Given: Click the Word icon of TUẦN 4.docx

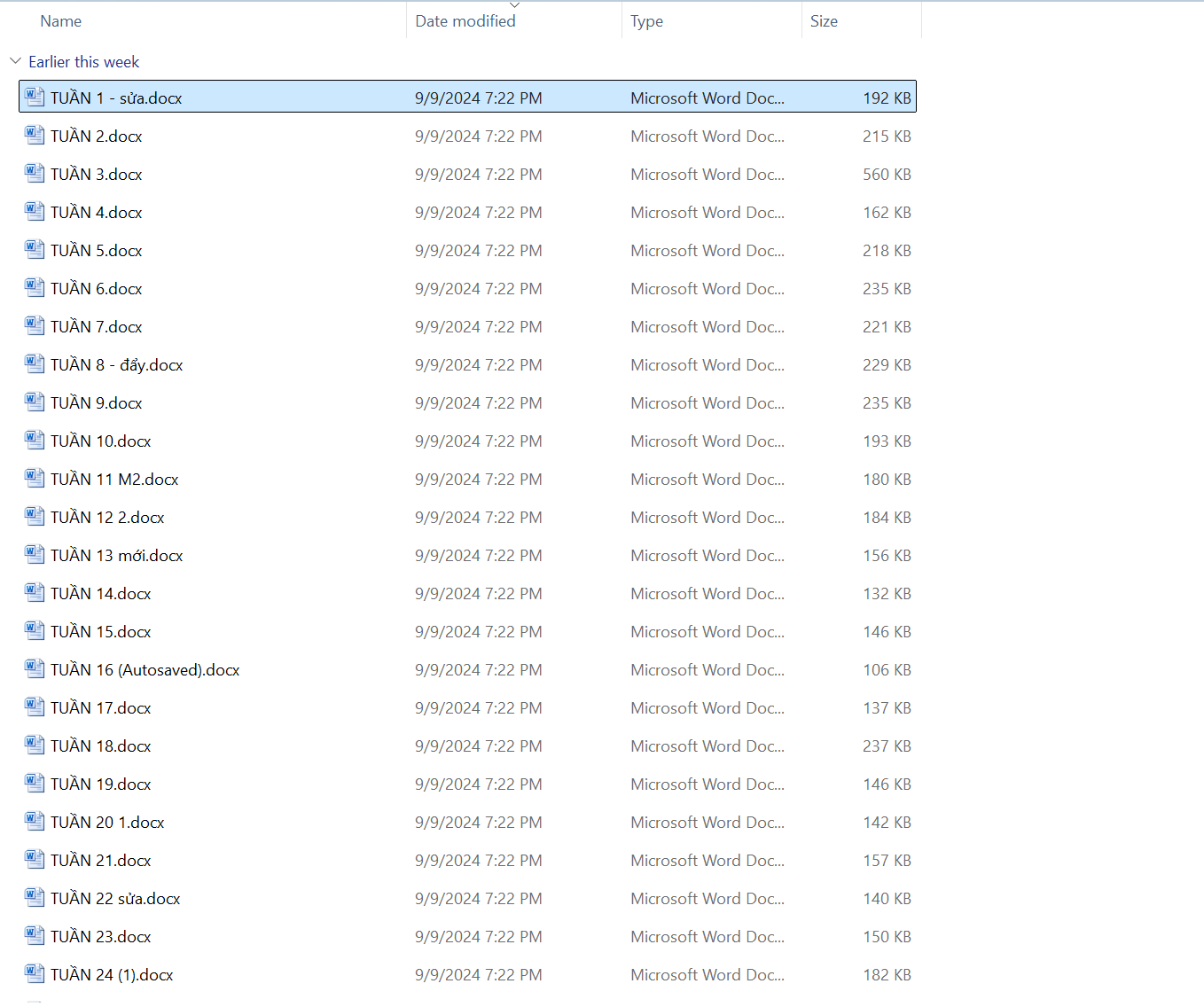Looking at the screenshot, I should pyautogui.click(x=35, y=211).
